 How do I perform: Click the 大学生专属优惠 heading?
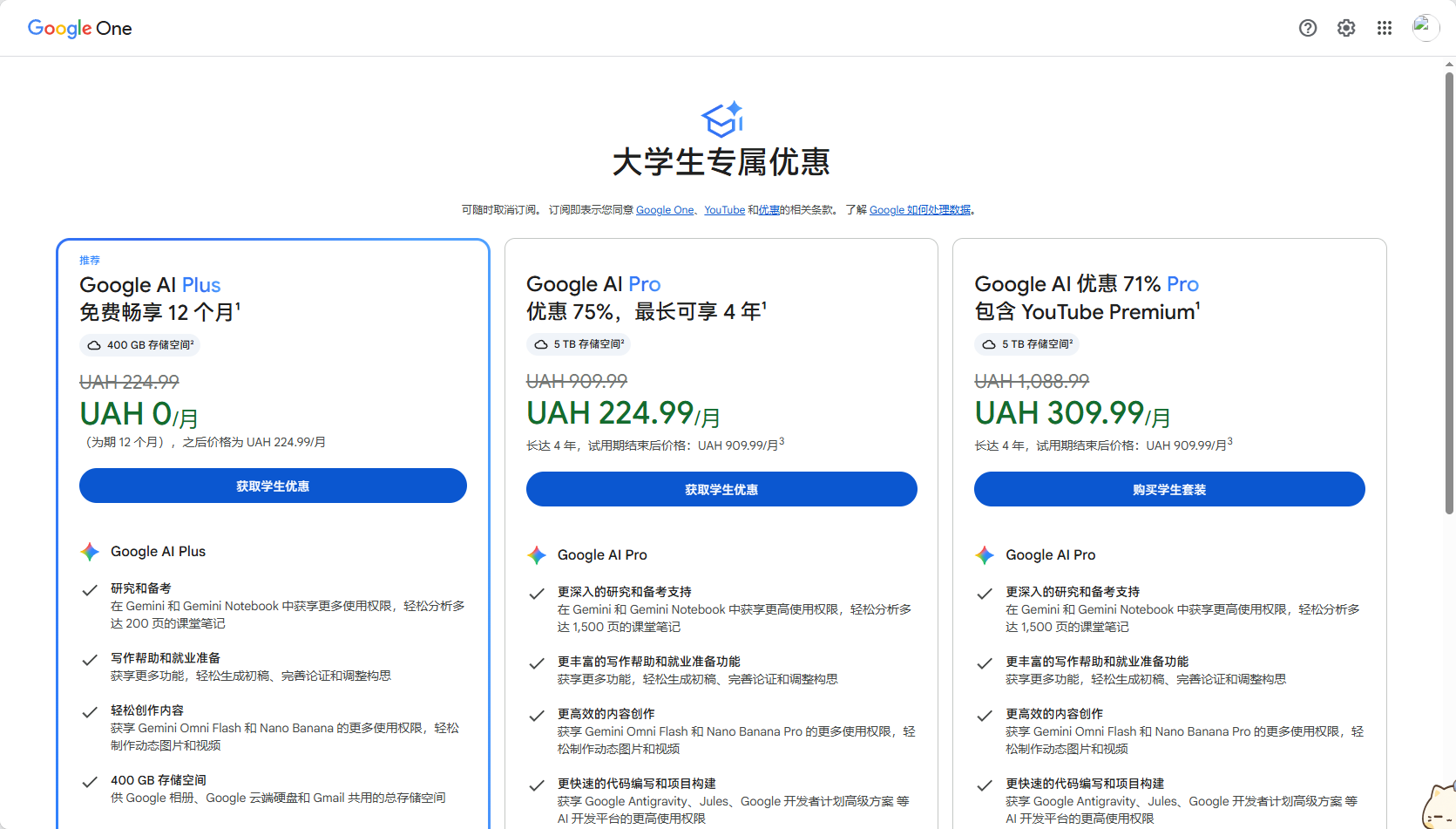(x=721, y=162)
